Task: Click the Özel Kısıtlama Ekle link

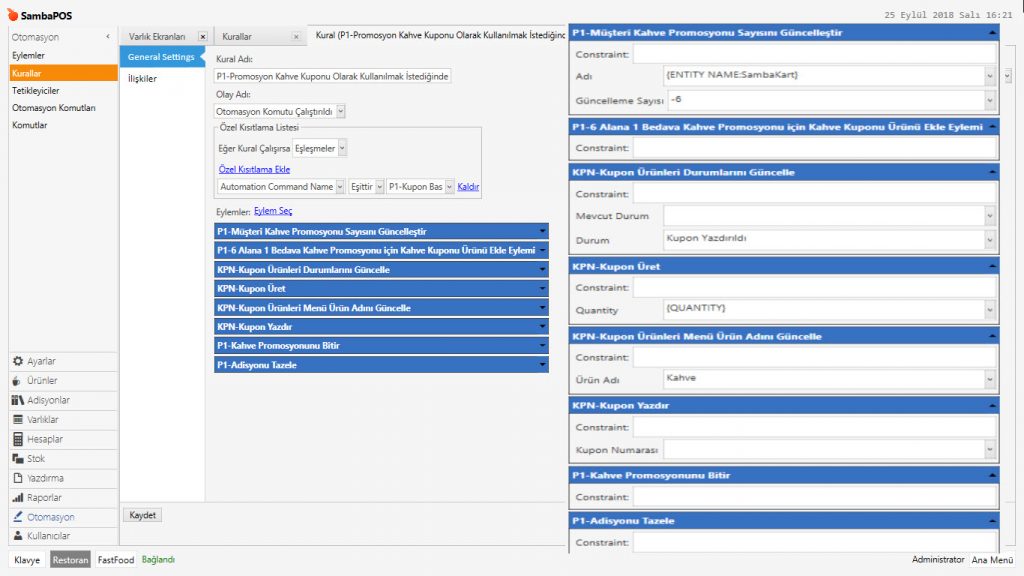Action: click(254, 169)
